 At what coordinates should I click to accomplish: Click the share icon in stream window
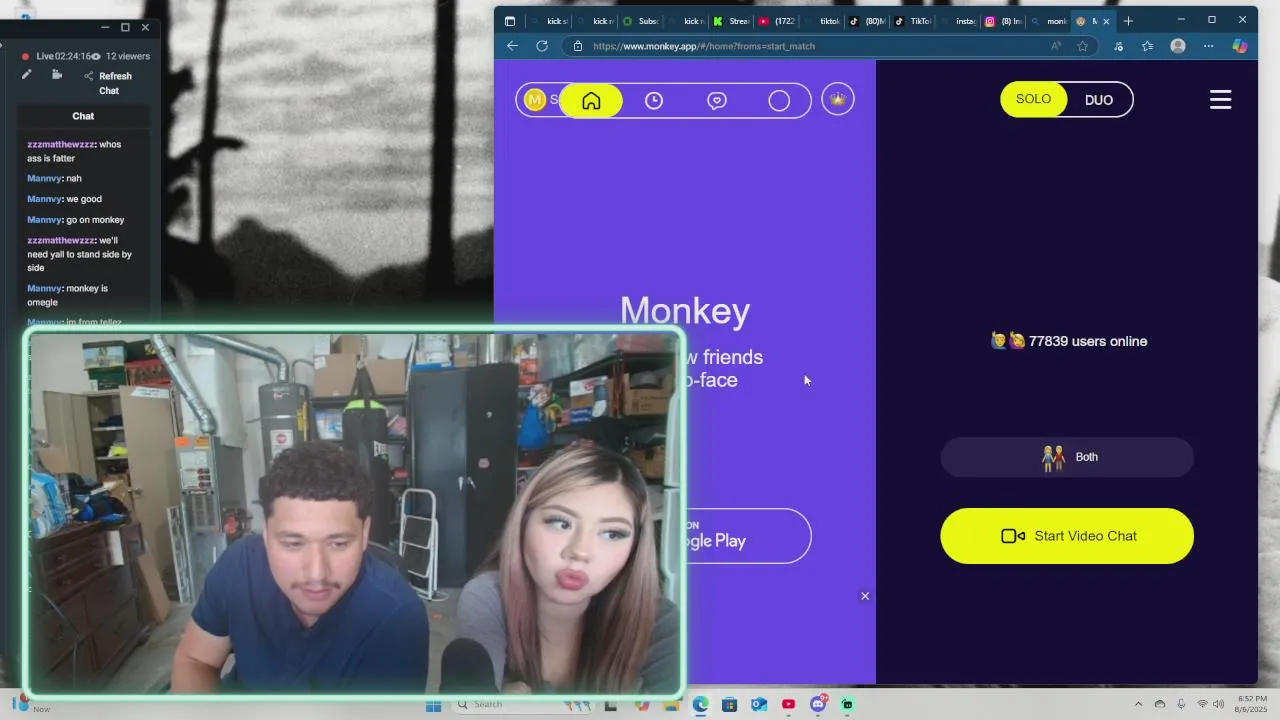pyautogui.click(x=89, y=76)
